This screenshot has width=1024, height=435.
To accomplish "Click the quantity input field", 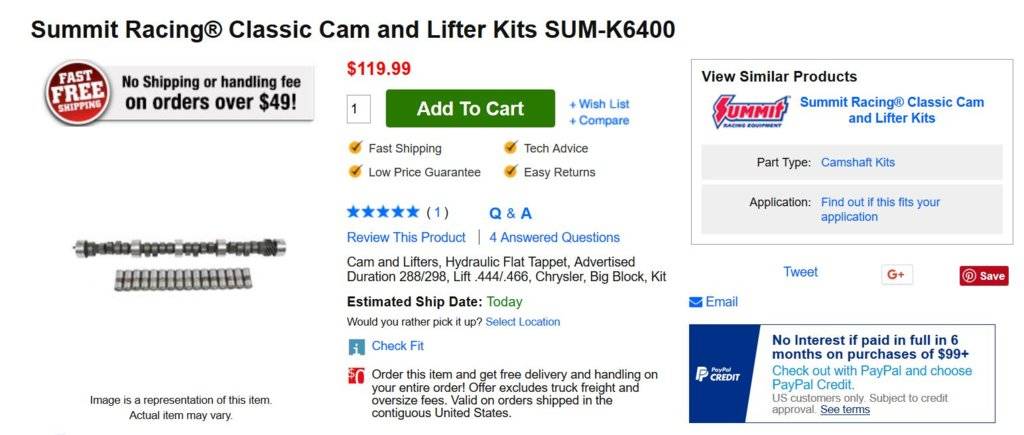I will [x=358, y=109].
